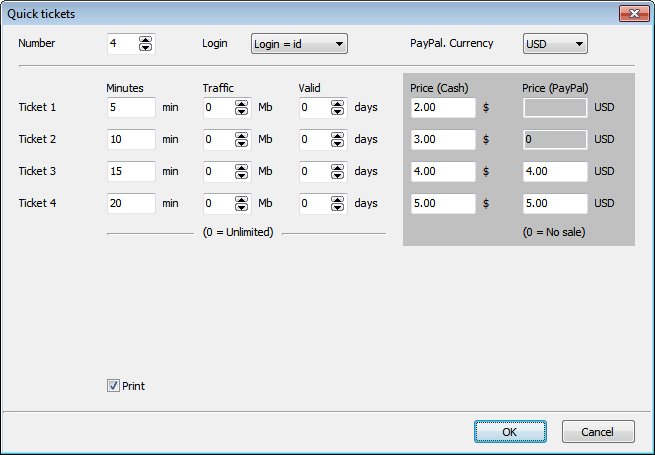Click Ticket 4 Minutes input field

click(x=131, y=204)
